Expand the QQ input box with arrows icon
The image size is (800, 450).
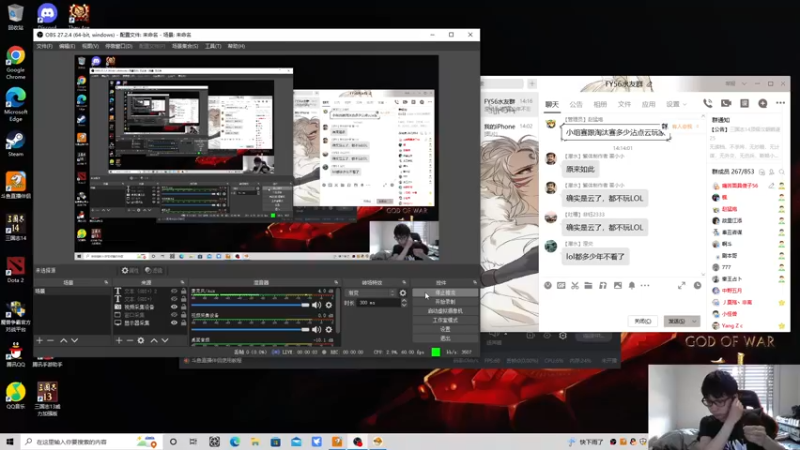(682, 285)
